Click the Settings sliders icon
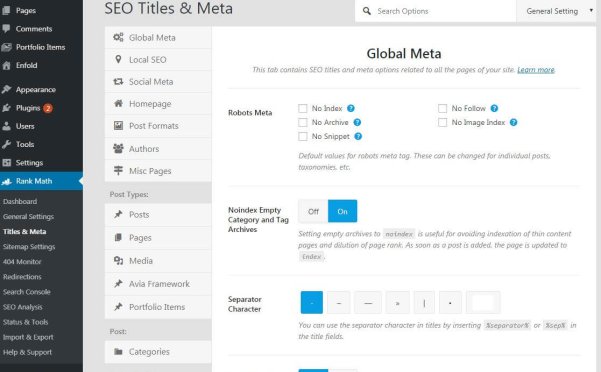Screen dimensions: 601x372 click(7, 163)
